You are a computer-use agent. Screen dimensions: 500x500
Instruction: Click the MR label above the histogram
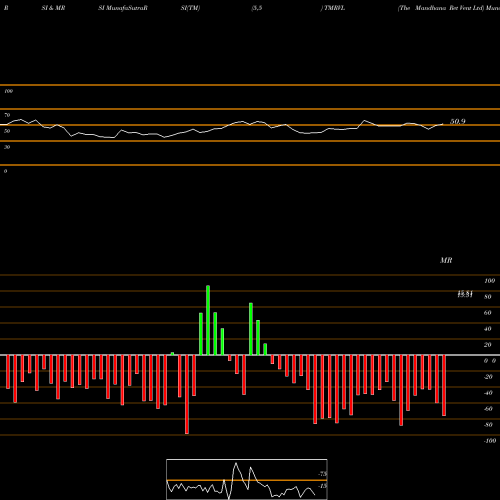click(x=446, y=260)
